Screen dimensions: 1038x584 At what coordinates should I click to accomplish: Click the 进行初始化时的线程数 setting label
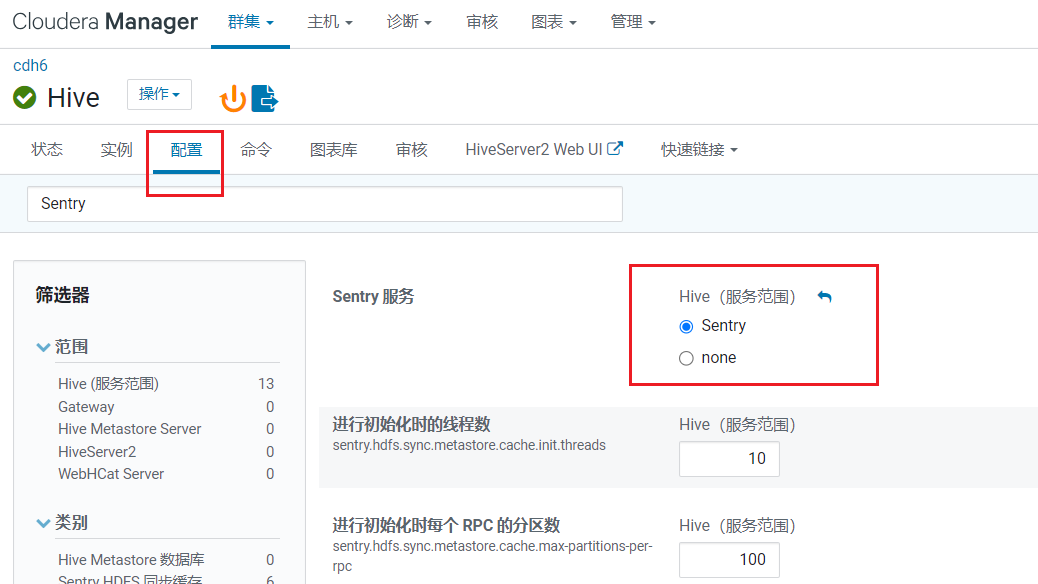click(x=411, y=424)
